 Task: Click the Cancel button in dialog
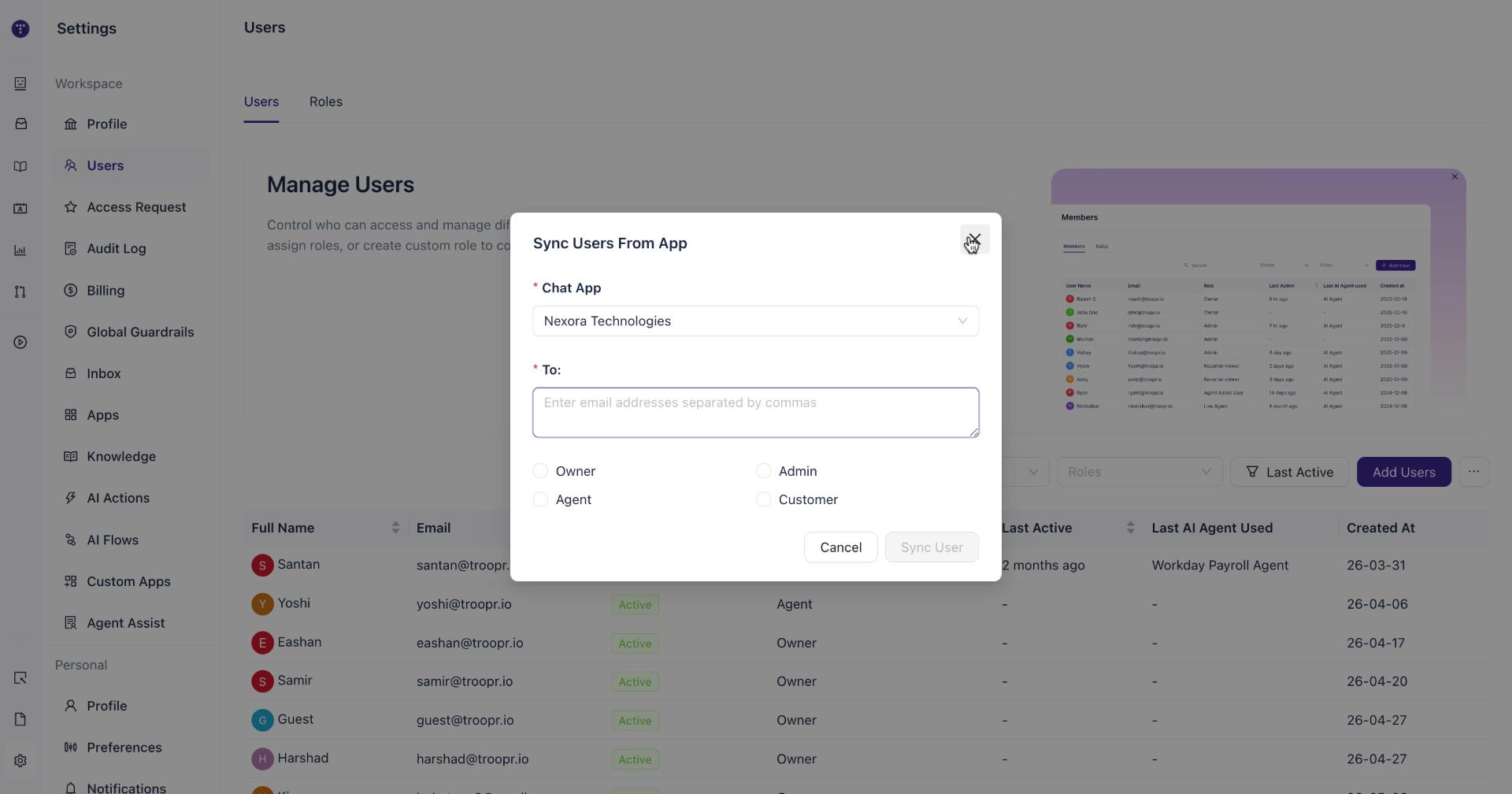(x=840, y=547)
